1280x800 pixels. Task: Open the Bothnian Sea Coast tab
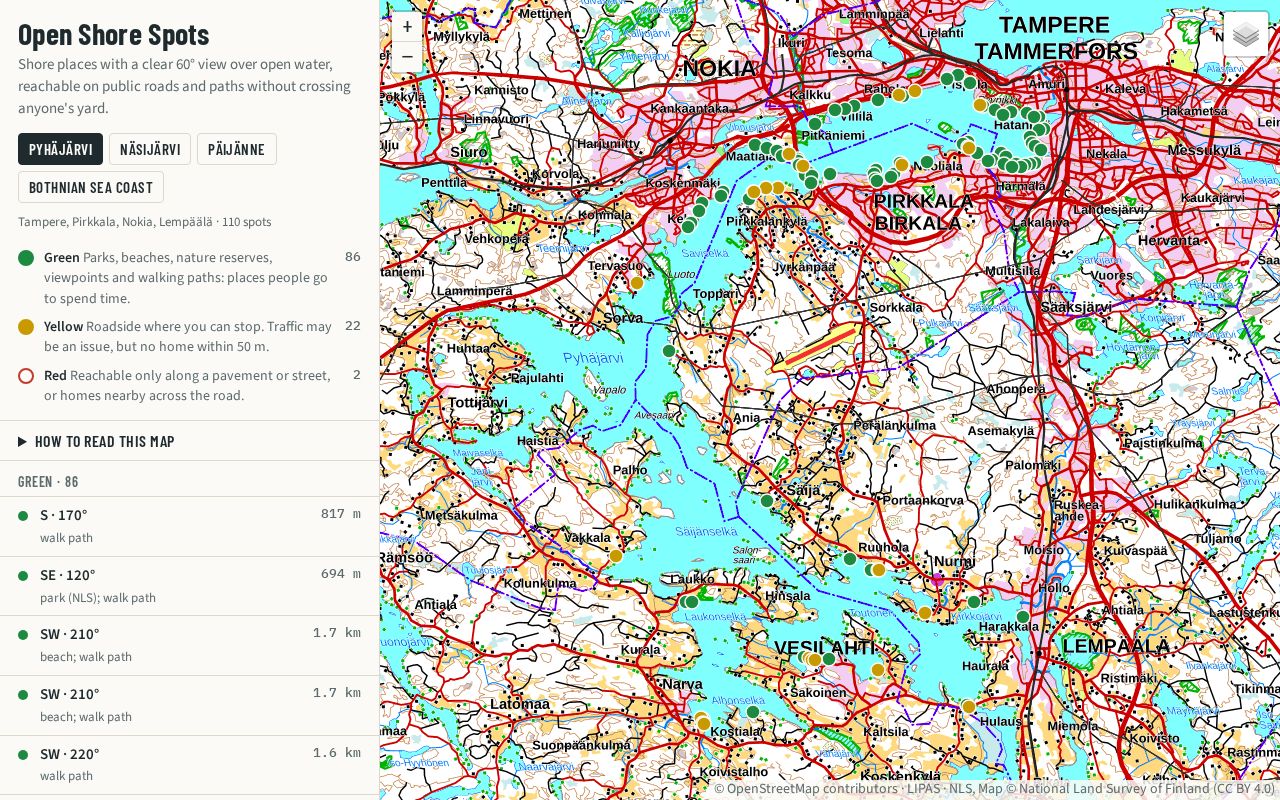pyautogui.click(x=91, y=187)
